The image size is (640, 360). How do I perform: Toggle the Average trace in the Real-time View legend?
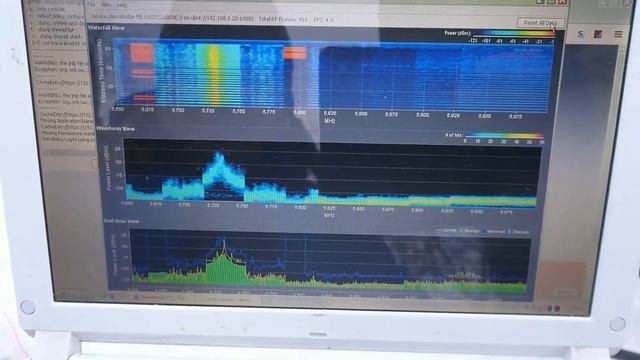point(470,231)
